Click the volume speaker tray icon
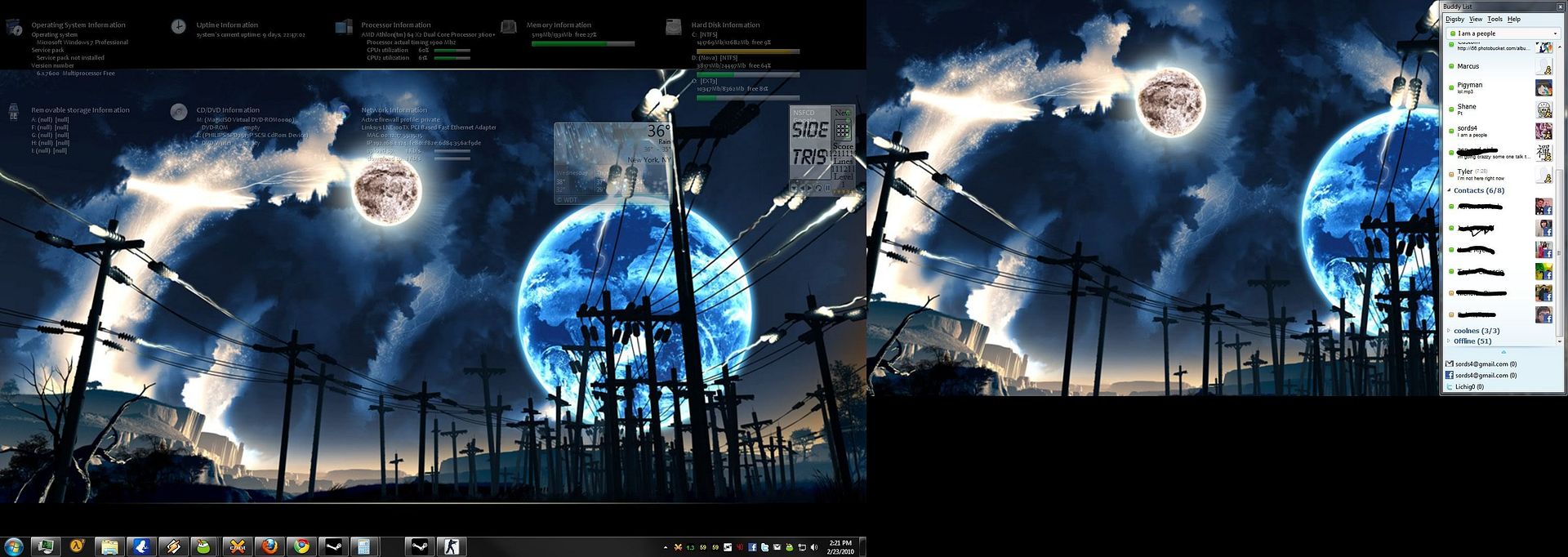The image size is (1568, 557). coord(814,547)
